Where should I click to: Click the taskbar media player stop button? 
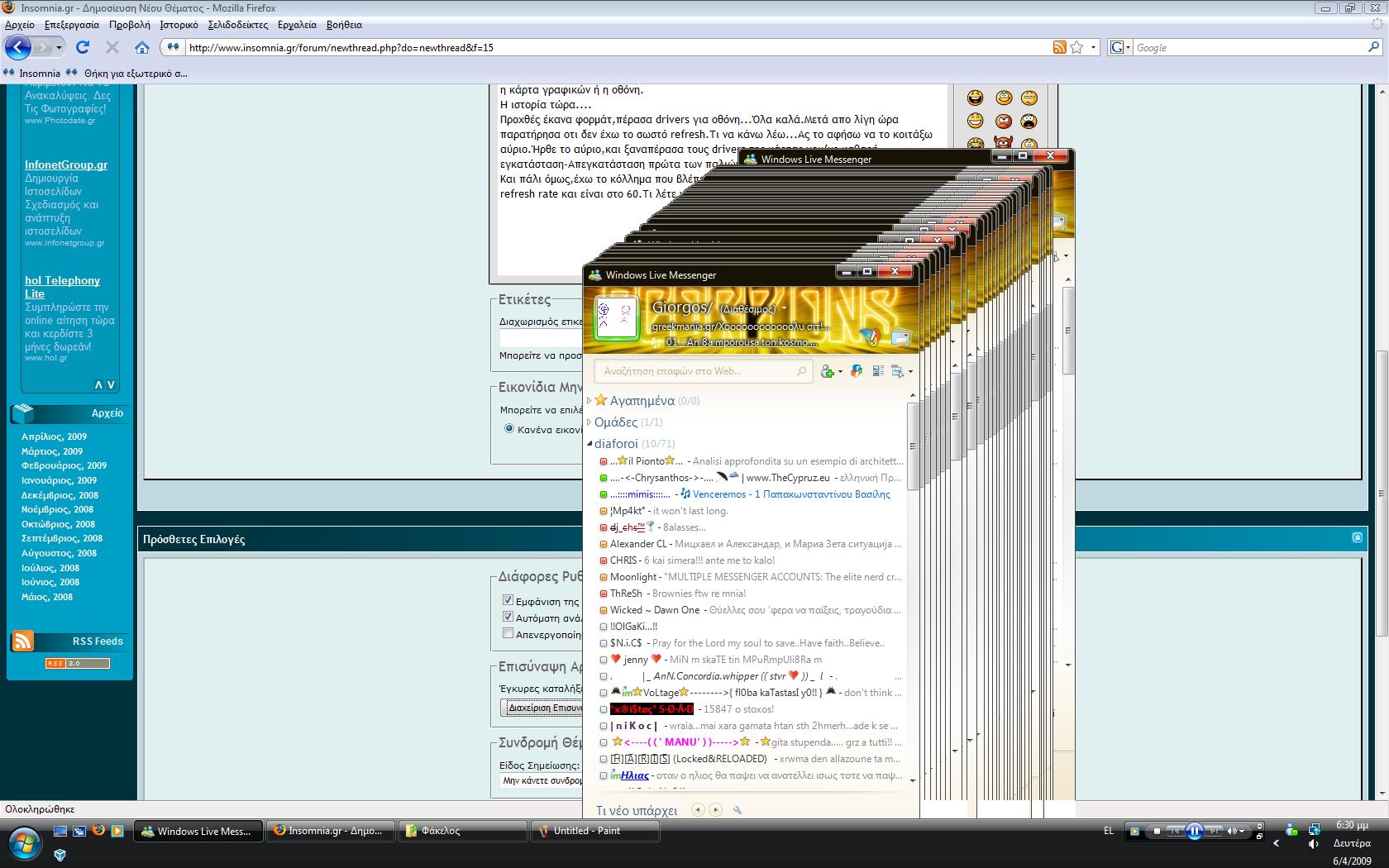pos(1157,831)
